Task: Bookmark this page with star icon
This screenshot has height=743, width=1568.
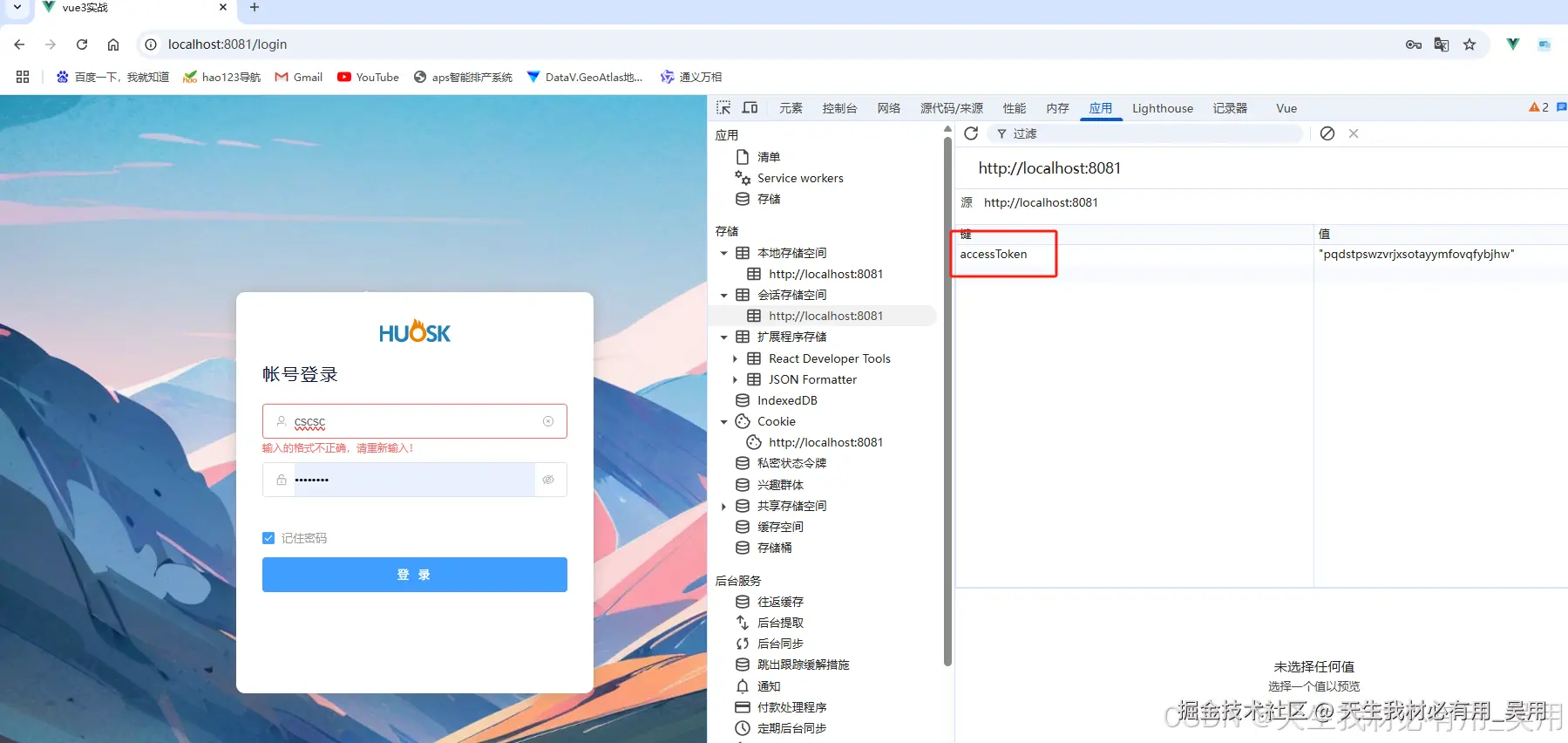Action: (1470, 44)
